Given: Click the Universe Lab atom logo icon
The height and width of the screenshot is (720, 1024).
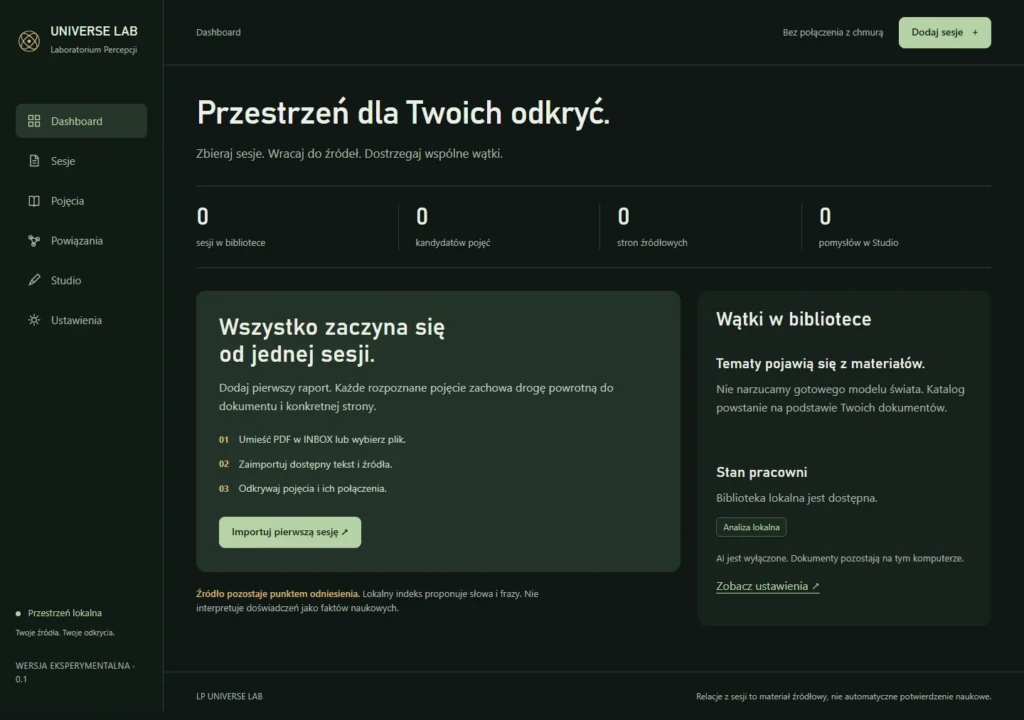Looking at the screenshot, I should pos(29,41).
